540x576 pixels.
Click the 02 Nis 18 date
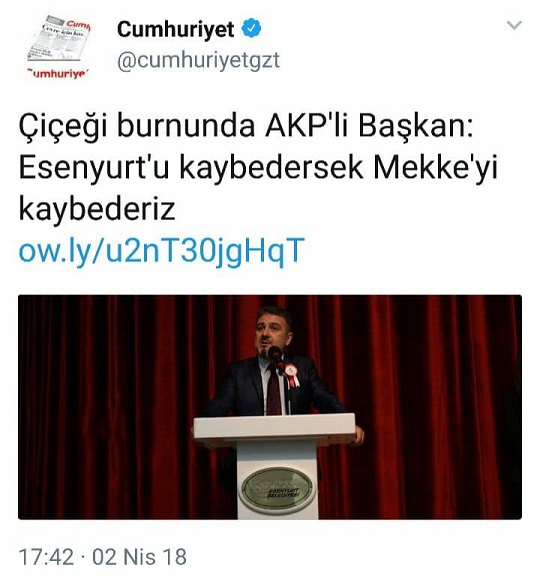(x=139, y=557)
